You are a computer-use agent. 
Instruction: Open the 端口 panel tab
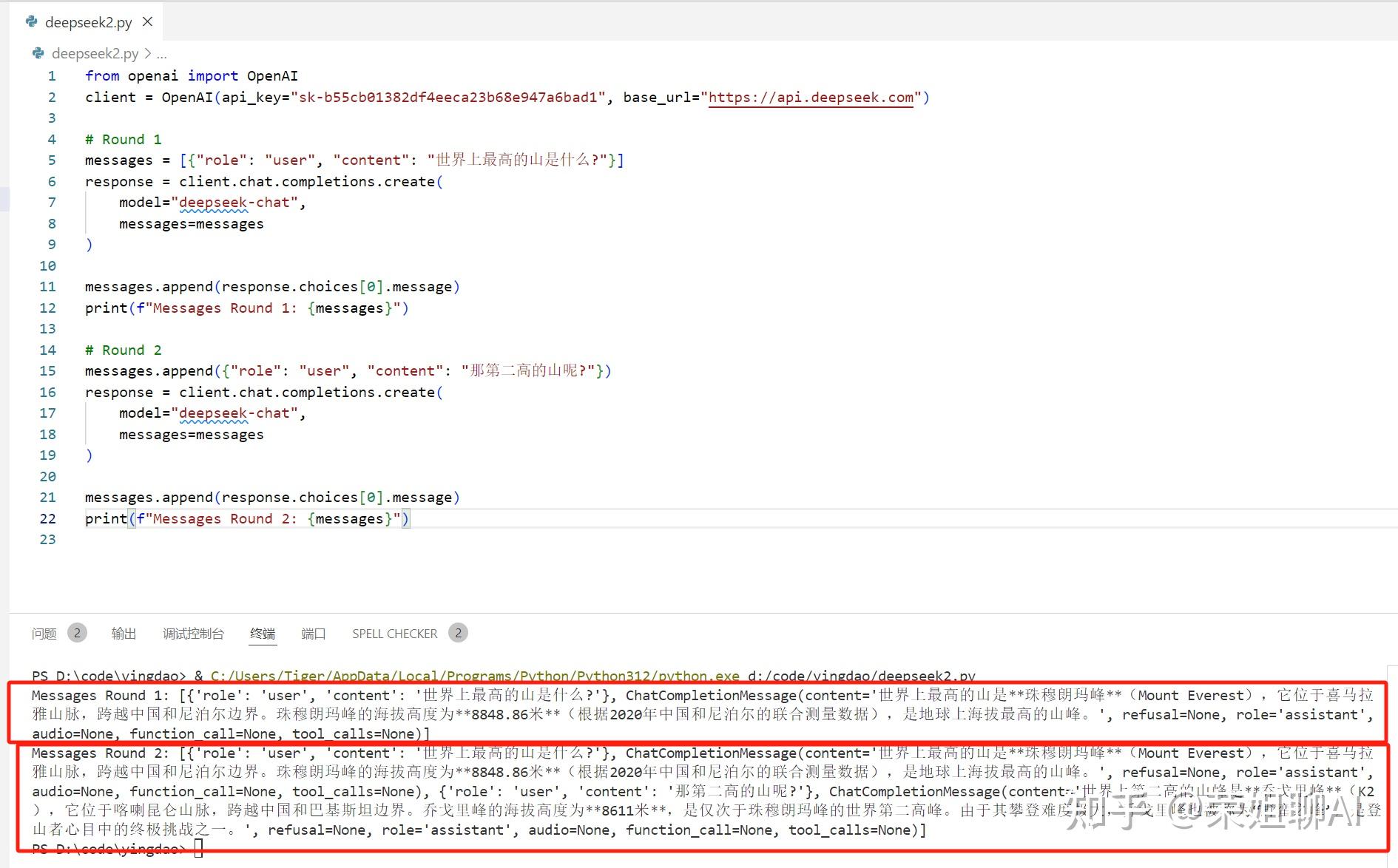pyautogui.click(x=313, y=634)
